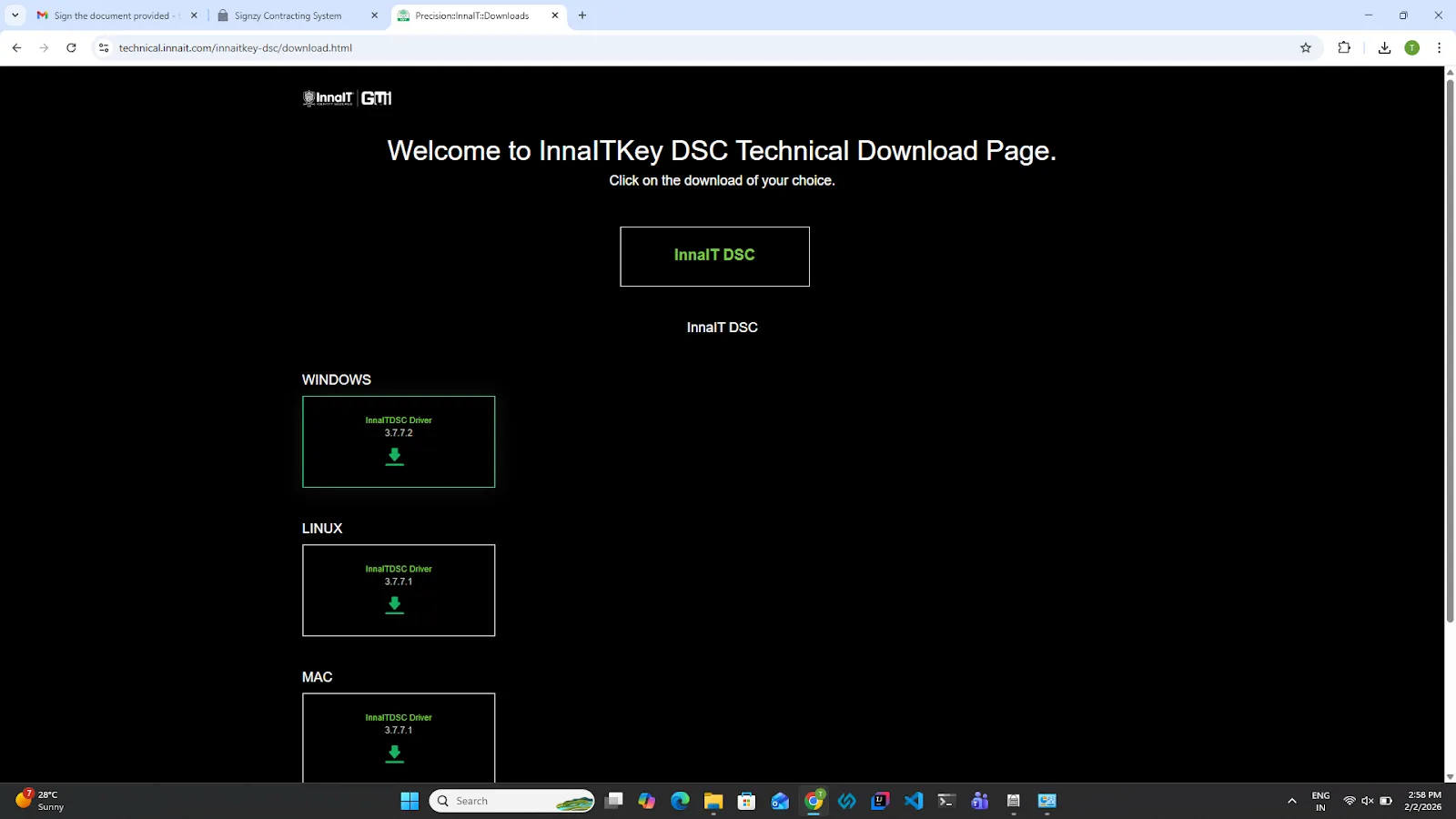Screen dimensions: 1456x819
Task: Close the Signzy Contracting System tab
Action: pos(374,15)
